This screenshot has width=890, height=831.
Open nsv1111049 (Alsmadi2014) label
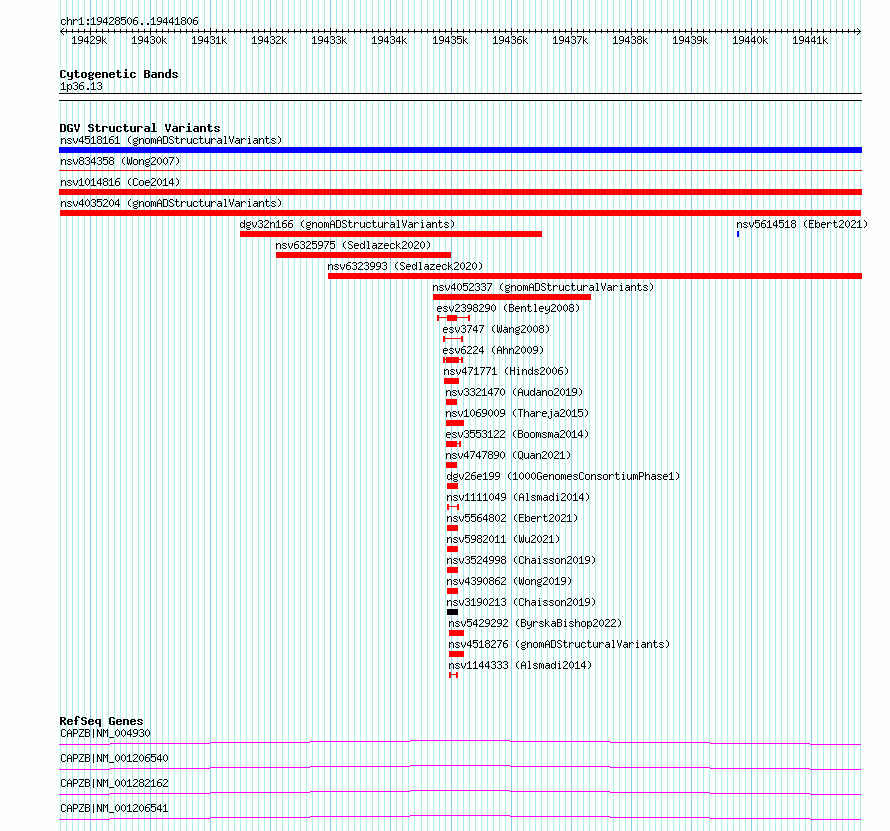(x=518, y=497)
